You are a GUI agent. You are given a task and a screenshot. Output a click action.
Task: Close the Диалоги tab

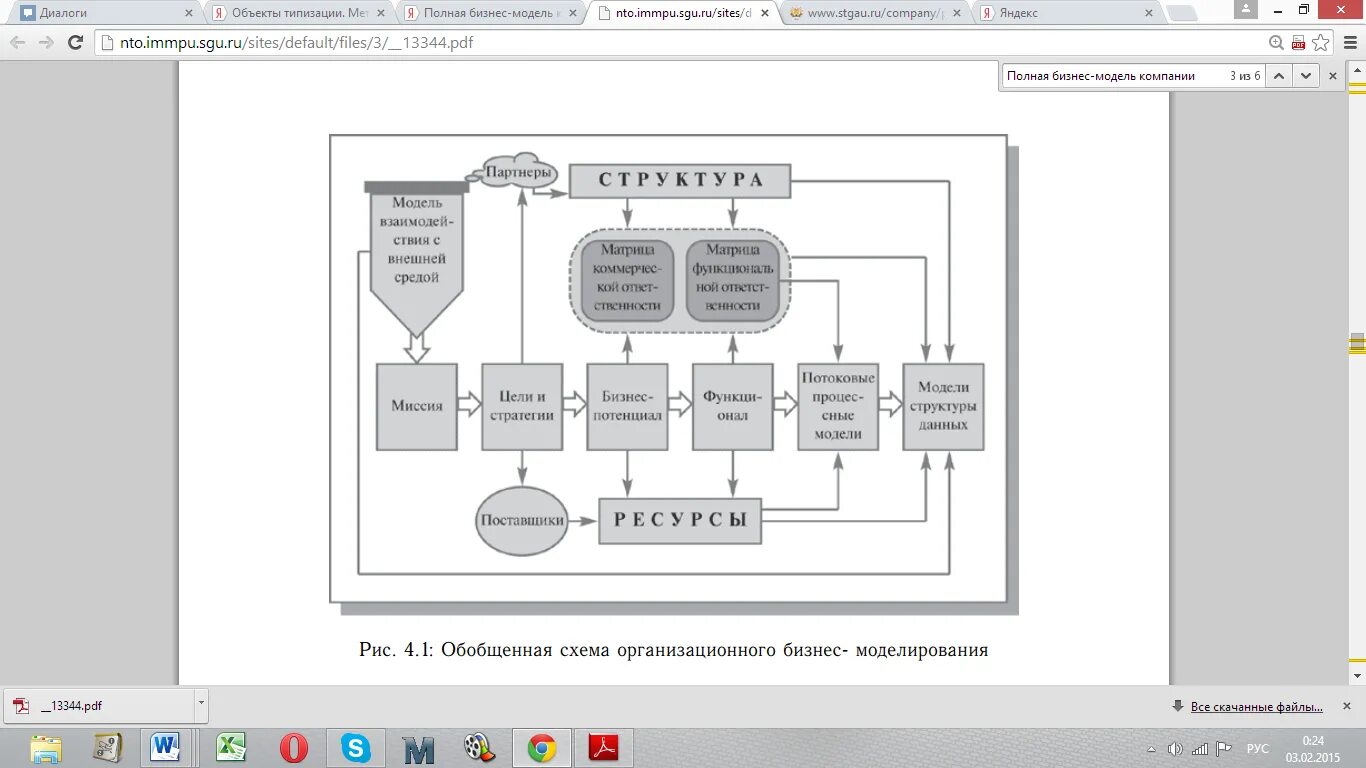pyautogui.click(x=190, y=13)
